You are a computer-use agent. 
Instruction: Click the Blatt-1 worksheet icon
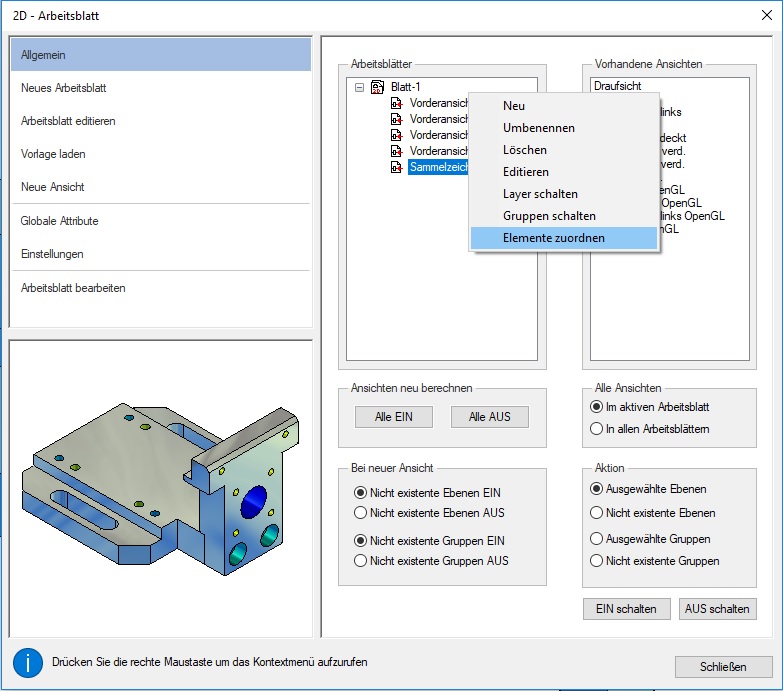(x=378, y=87)
